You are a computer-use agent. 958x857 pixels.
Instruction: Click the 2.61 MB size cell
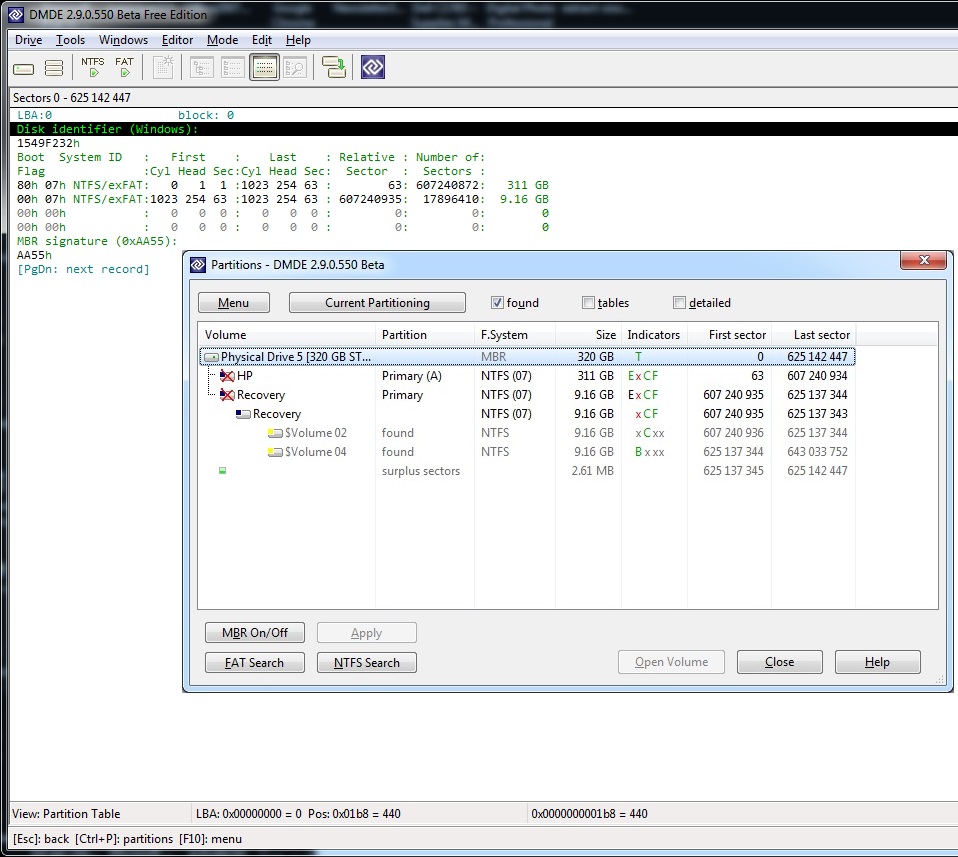(593, 471)
